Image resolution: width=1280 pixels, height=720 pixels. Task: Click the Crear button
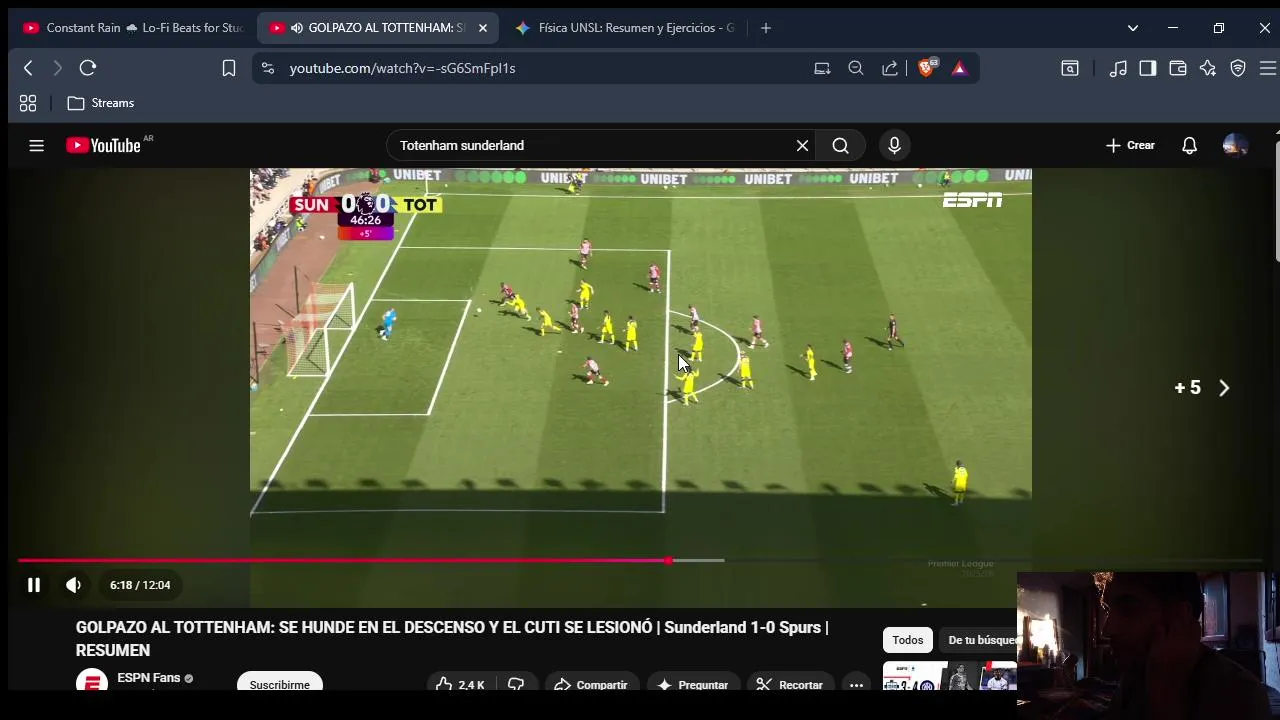pyautogui.click(x=1130, y=145)
